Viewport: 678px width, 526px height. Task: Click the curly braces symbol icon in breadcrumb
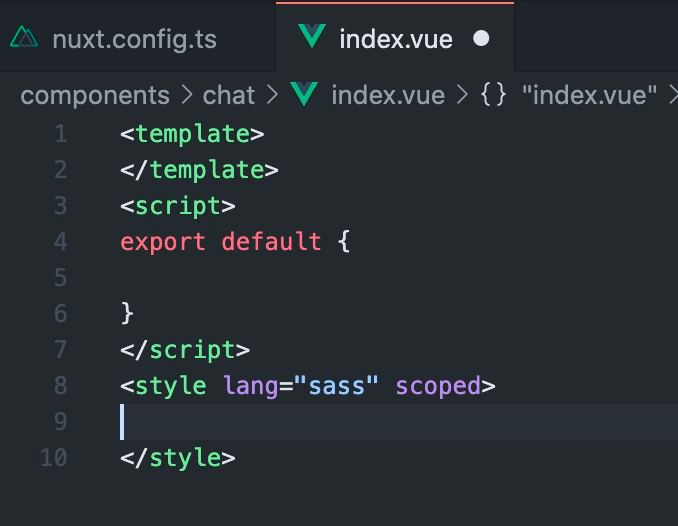[x=493, y=95]
